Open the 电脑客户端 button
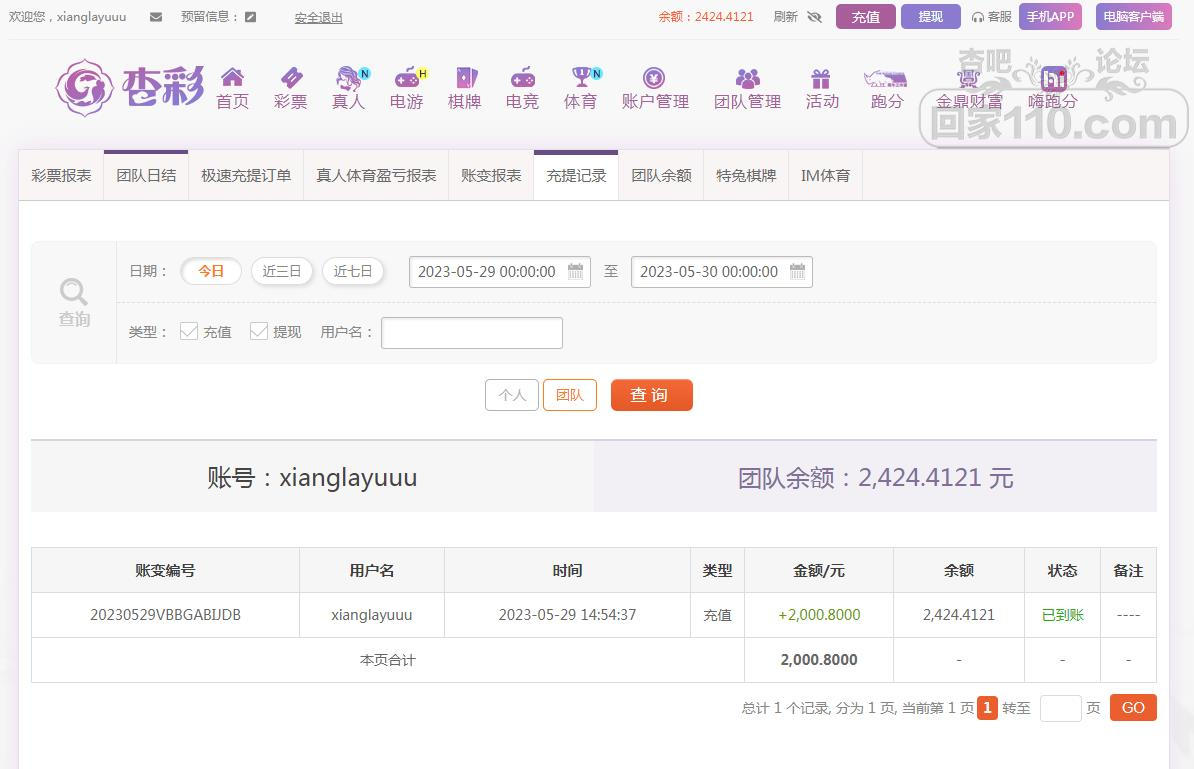The image size is (1194, 769). click(1134, 17)
